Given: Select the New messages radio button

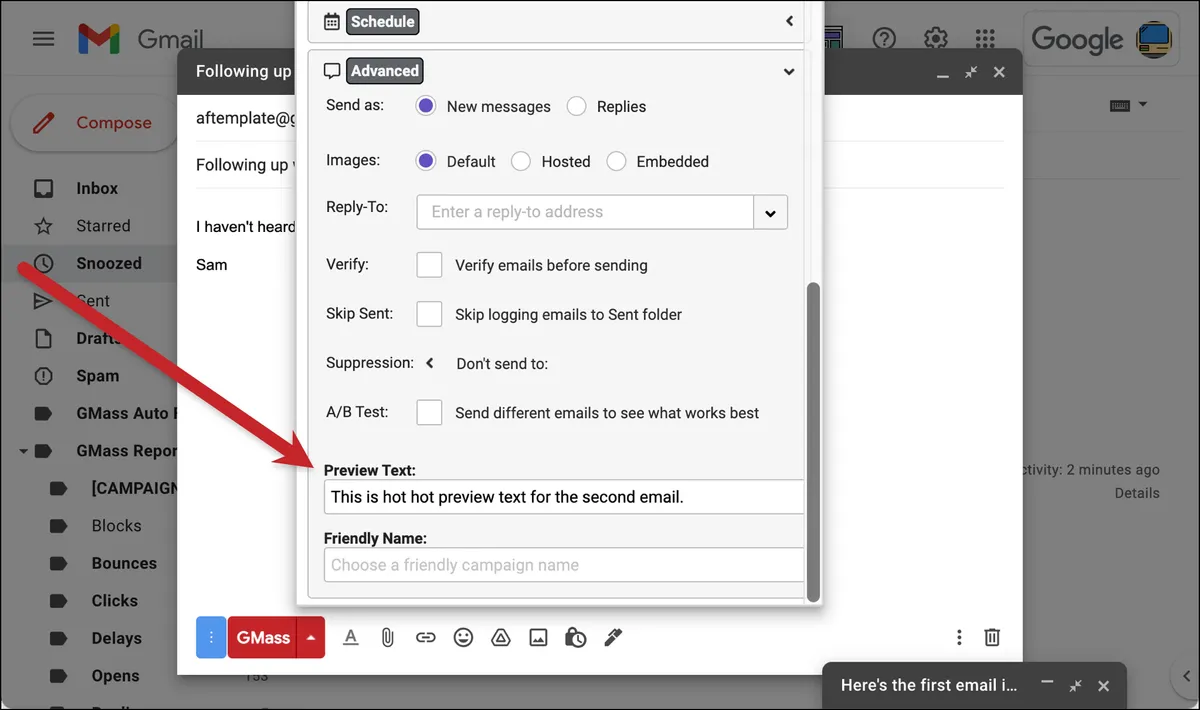Looking at the screenshot, I should coord(426,106).
